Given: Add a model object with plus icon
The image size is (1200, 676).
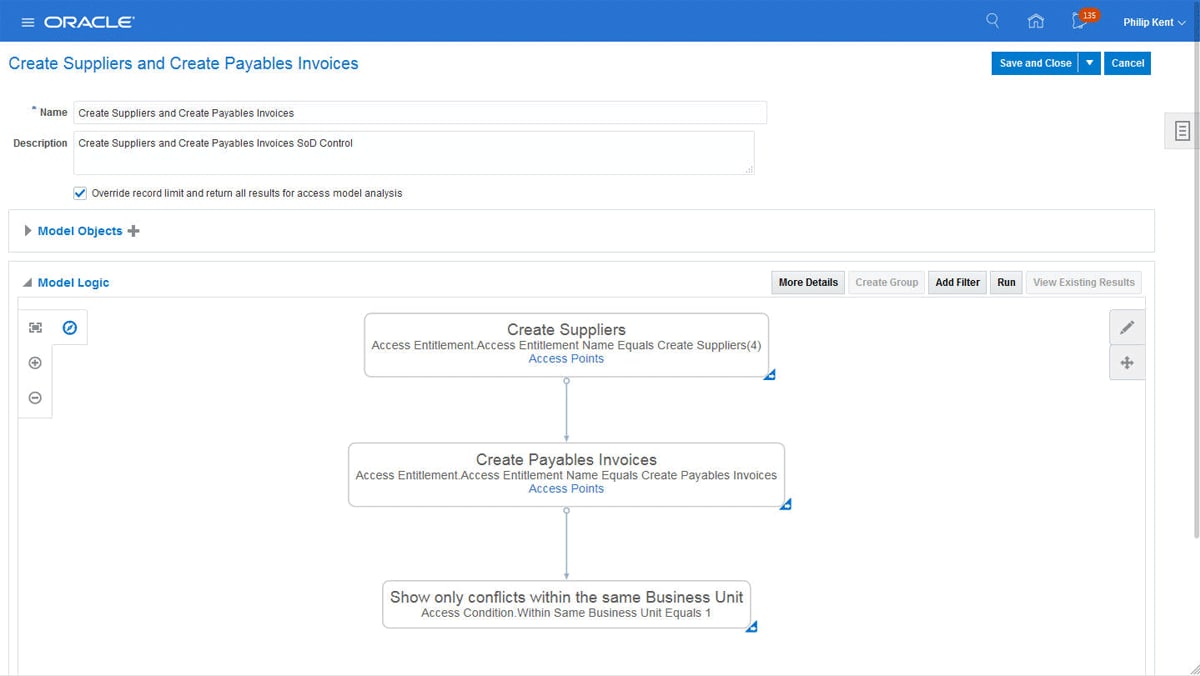Looking at the screenshot, I should 133,231.
